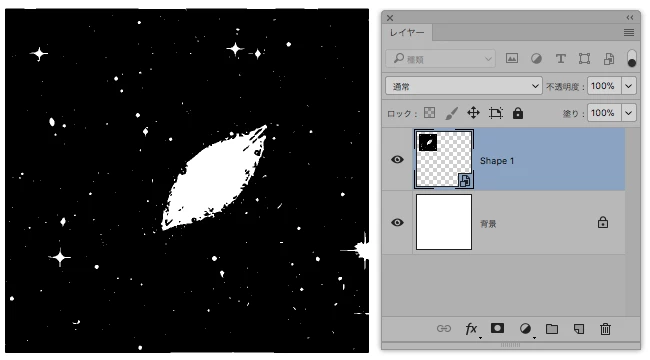Filter layers by type text layers

tap(560, 58)
